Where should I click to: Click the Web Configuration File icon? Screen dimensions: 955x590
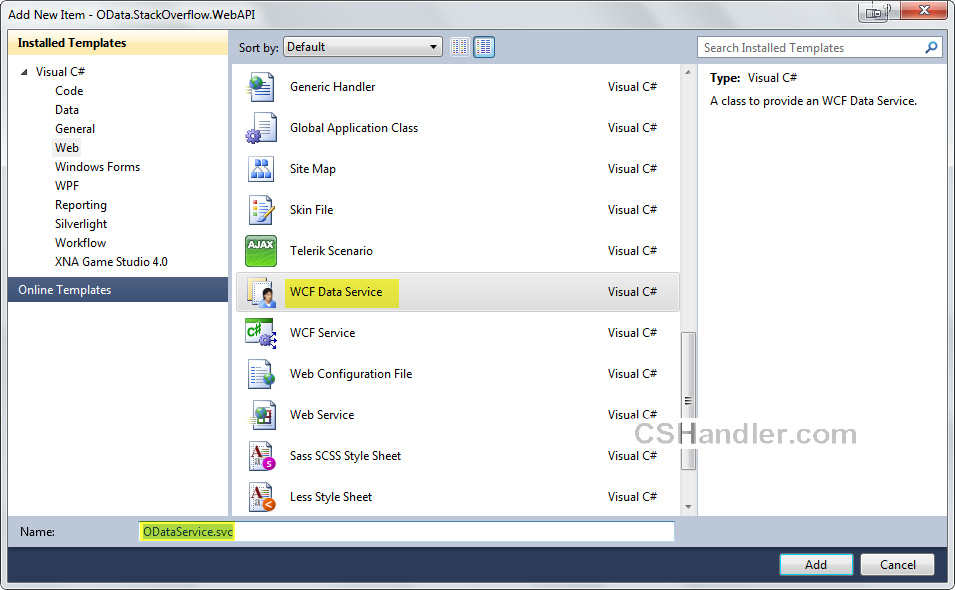click(261, 374)
